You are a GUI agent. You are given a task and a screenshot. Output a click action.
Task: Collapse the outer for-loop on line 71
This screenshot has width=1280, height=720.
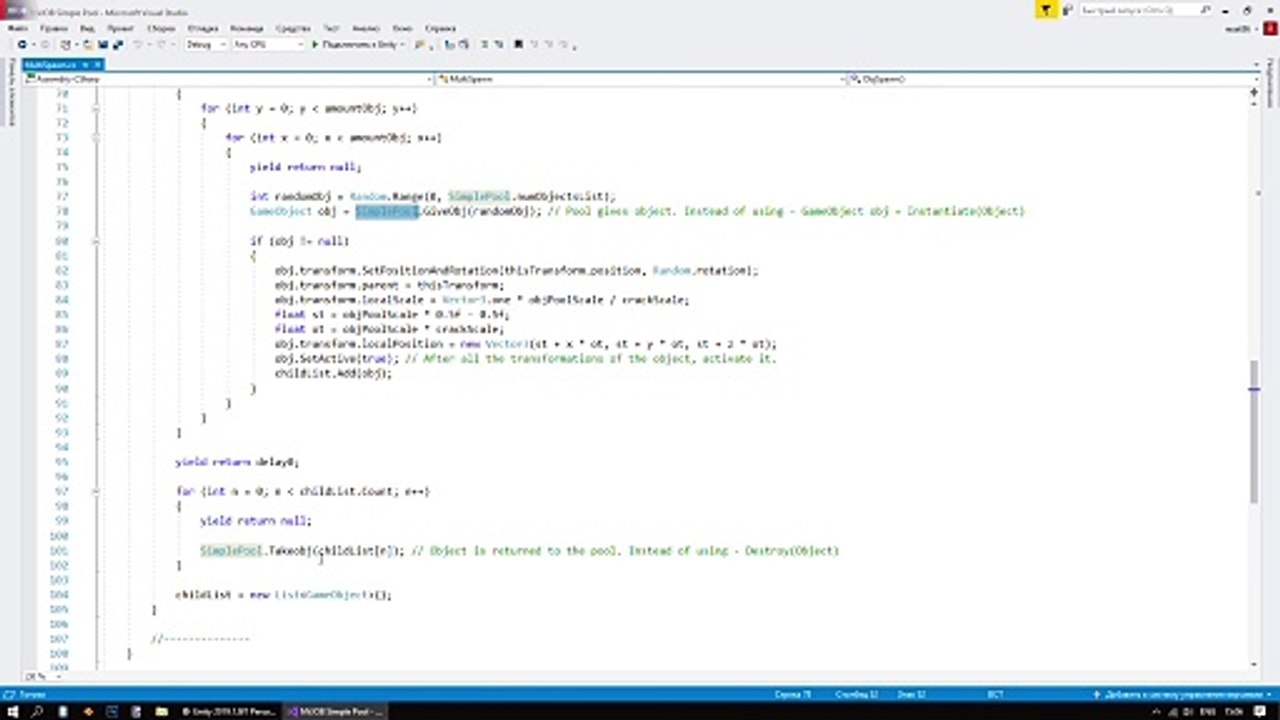tap(96, 108)
